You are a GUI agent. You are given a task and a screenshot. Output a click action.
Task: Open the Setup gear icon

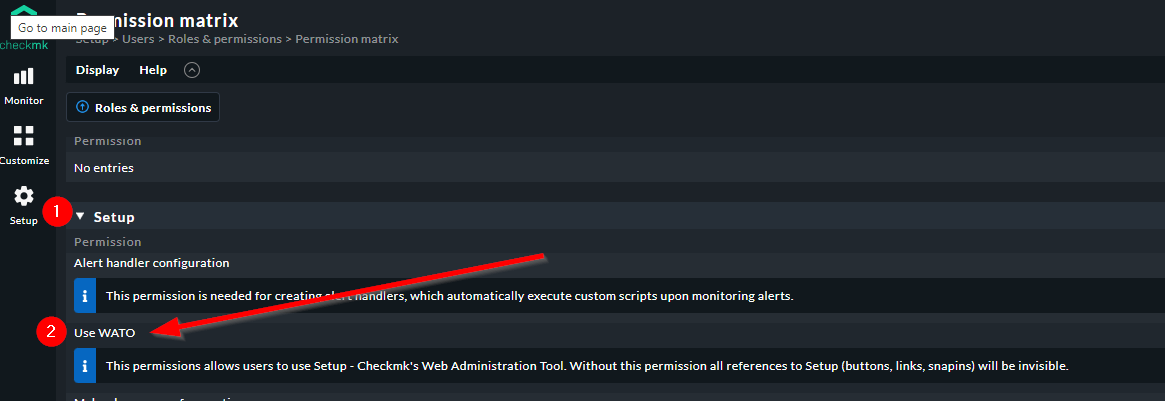pyautogui.click(x=24, y=196)
